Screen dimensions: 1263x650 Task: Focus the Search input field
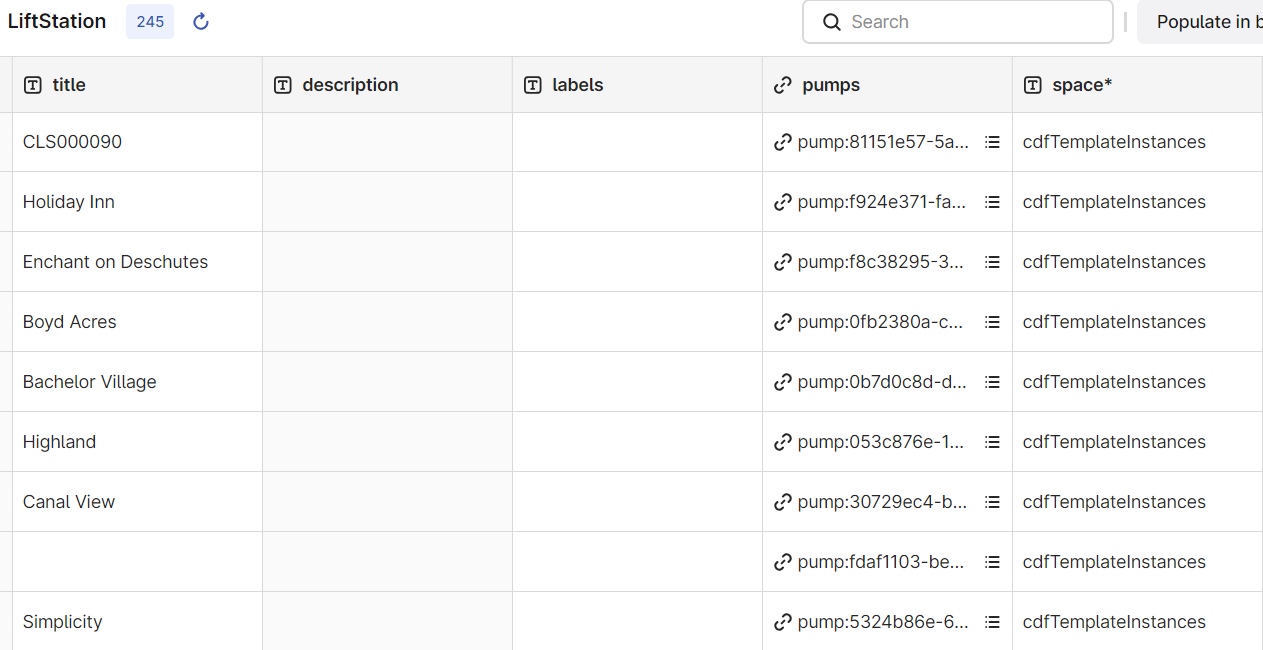click(958, 22)
